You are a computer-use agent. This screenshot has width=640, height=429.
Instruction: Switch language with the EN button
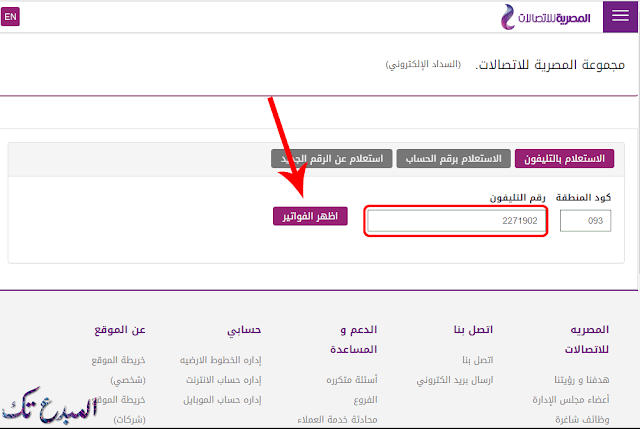(x=11, y=18)
